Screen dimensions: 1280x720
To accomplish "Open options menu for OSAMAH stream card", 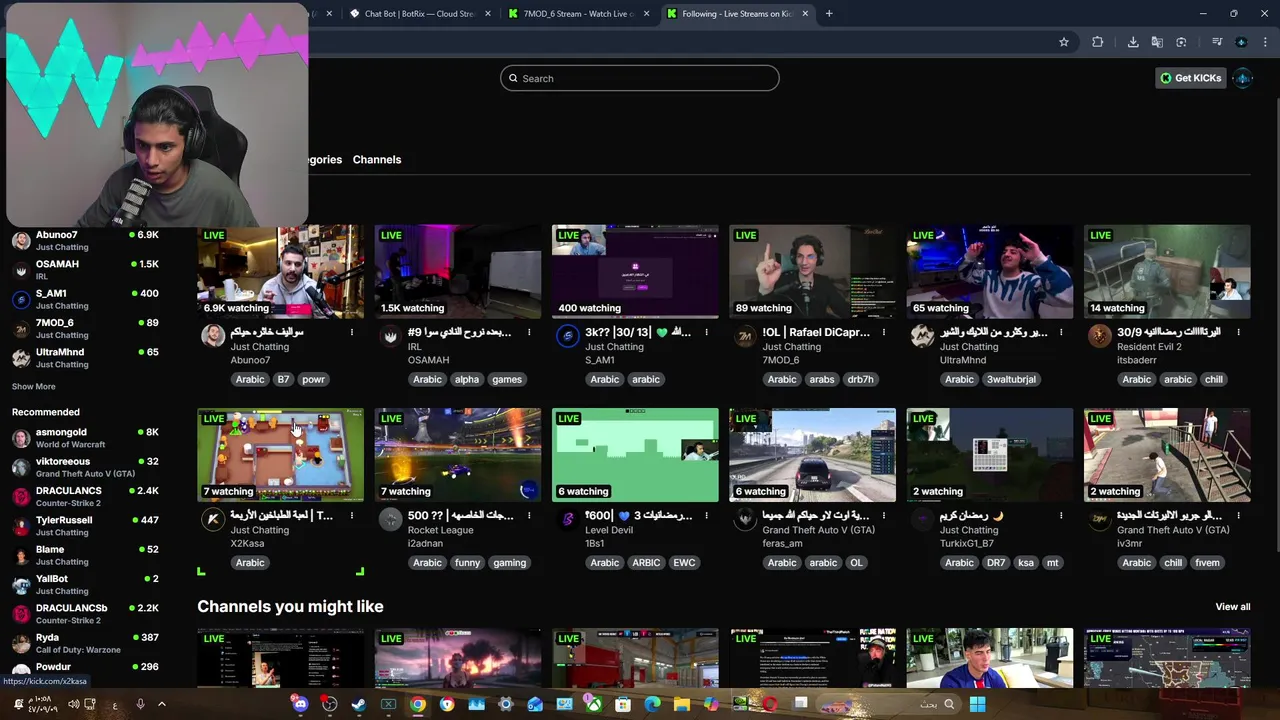I will 529,332.
